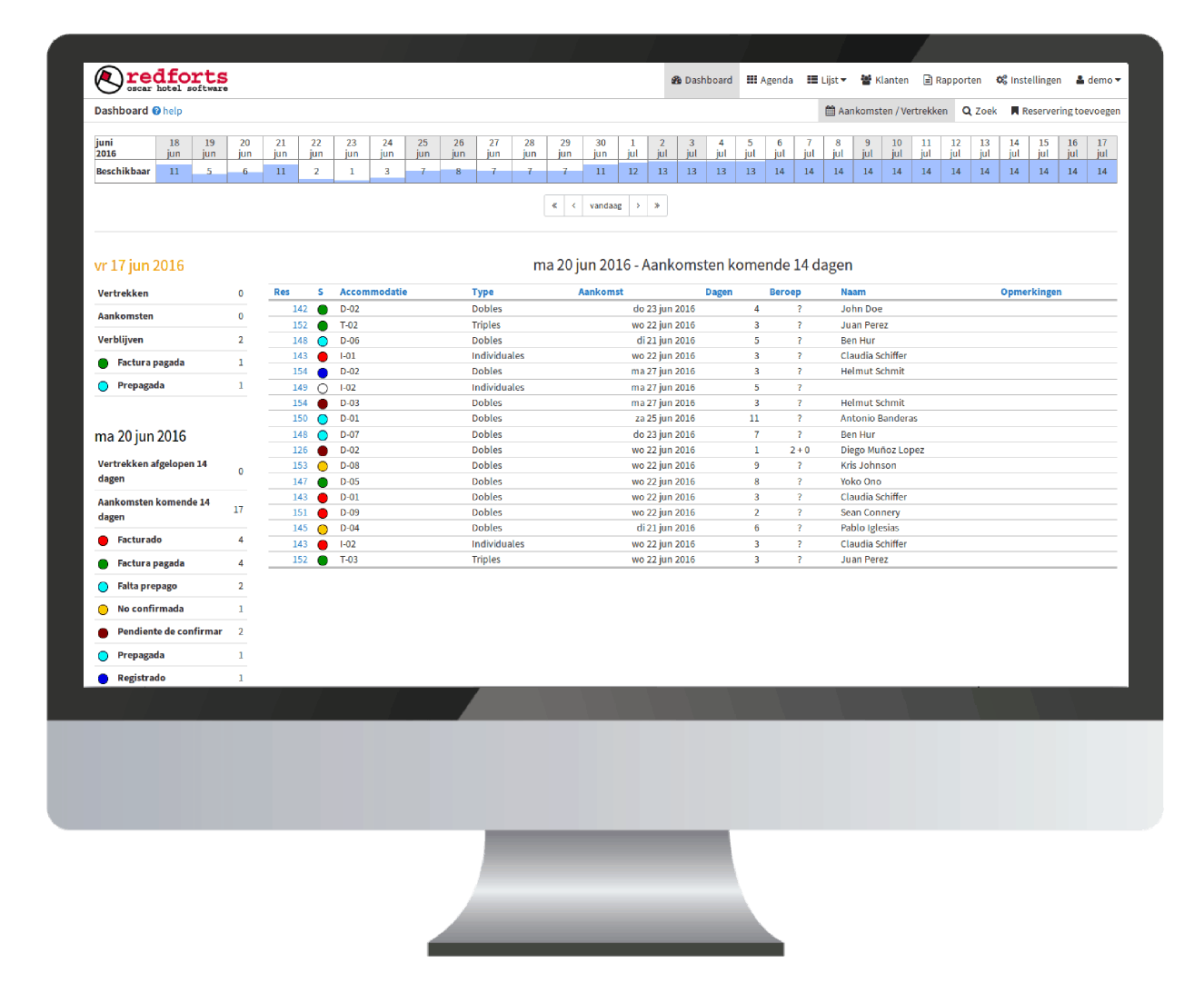The height and width of the screenshot is (983, 1204).
Task: Open the Dashboard menu item
Action: (x=702, y=80)
